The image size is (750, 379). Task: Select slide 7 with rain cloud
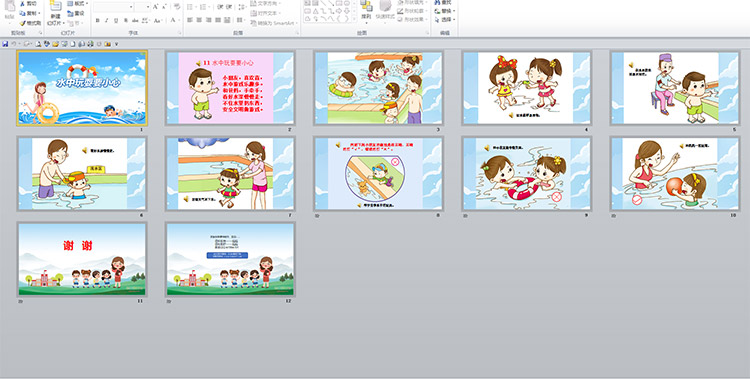pos(230,174)
